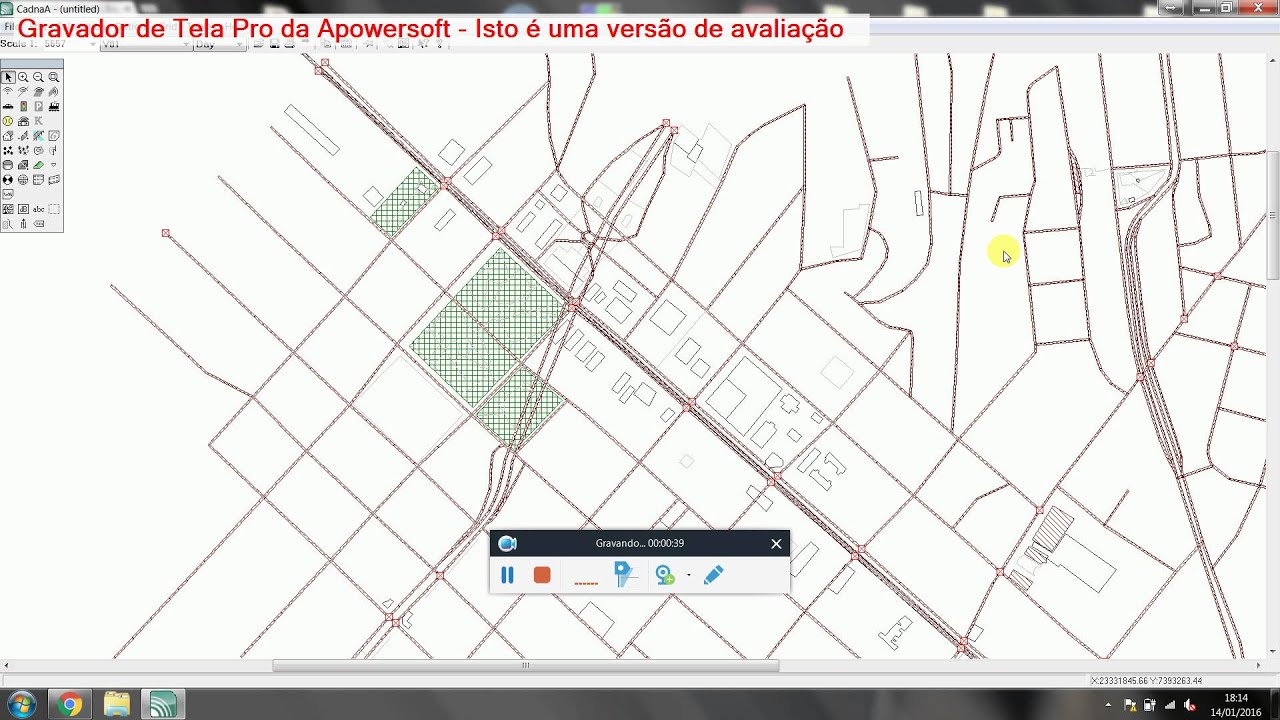Select the parking lot P tool
This screenshot has height=720, width=1280.
coord(38,106)
